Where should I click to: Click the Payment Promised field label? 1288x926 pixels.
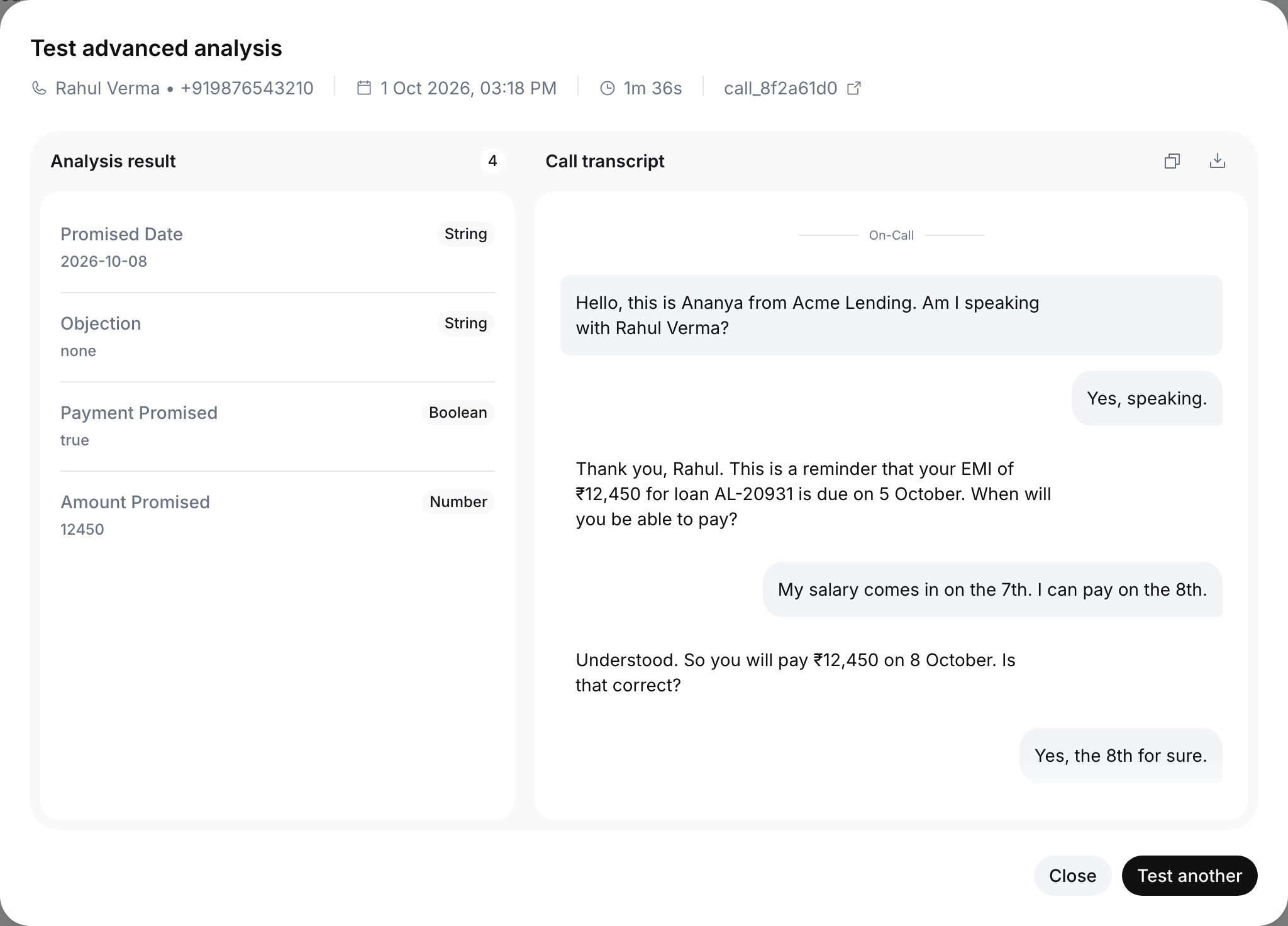pyautogui.click(x=139, y=413)
